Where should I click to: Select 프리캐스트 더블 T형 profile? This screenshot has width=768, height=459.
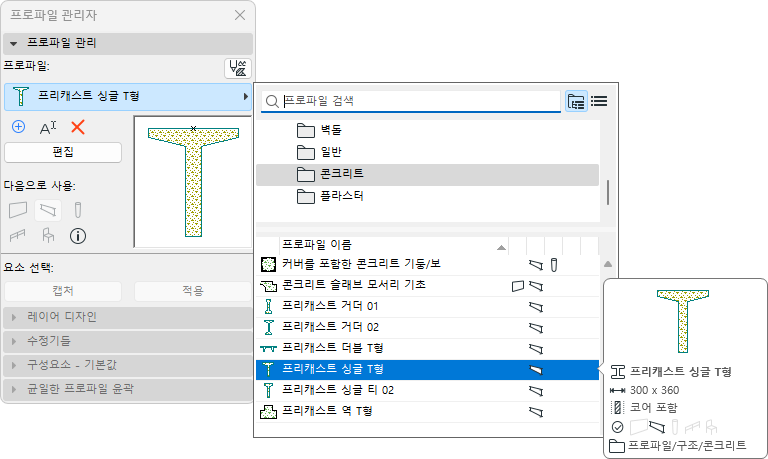428,349
